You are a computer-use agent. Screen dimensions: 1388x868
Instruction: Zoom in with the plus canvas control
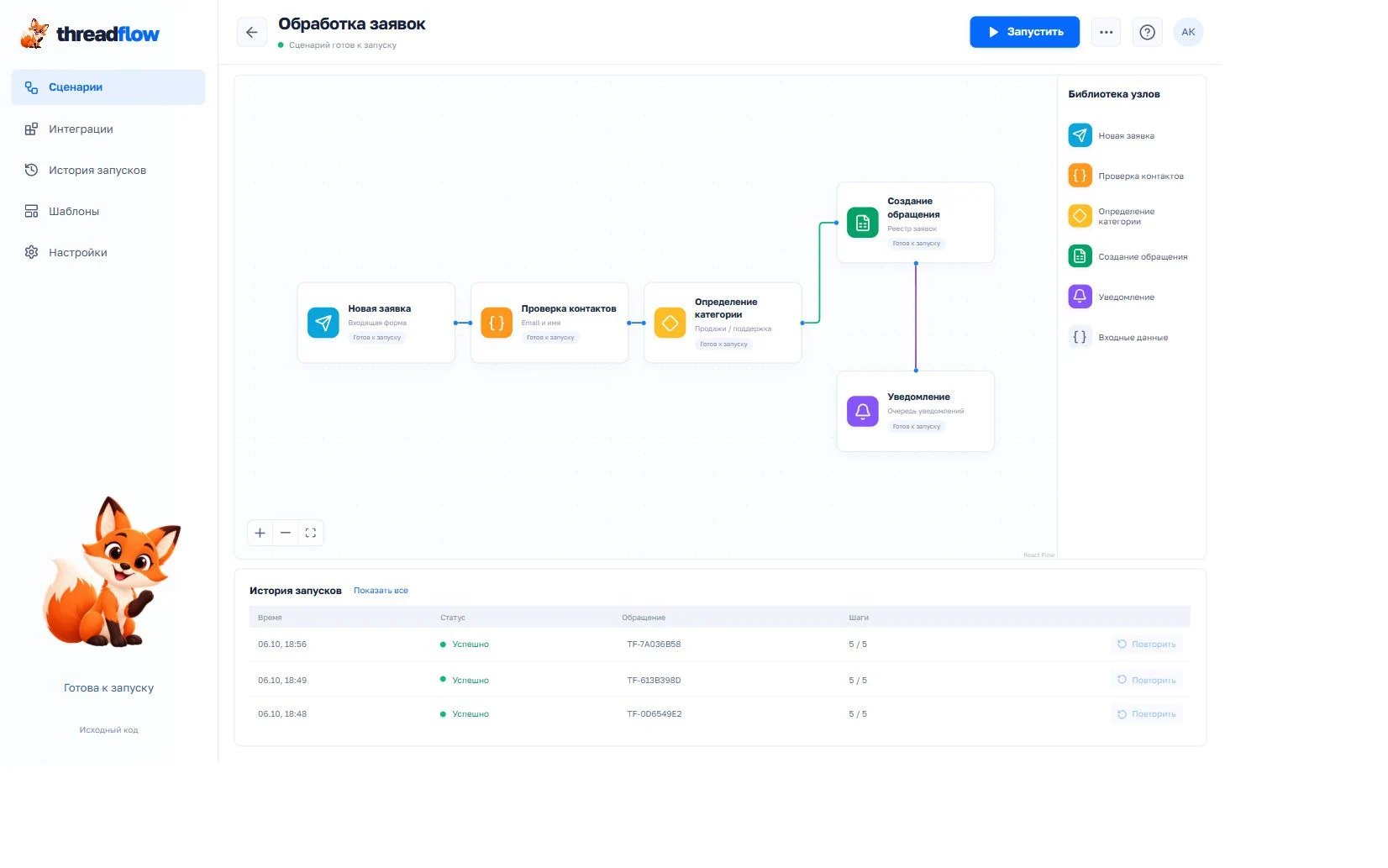[x=260, y=533]
